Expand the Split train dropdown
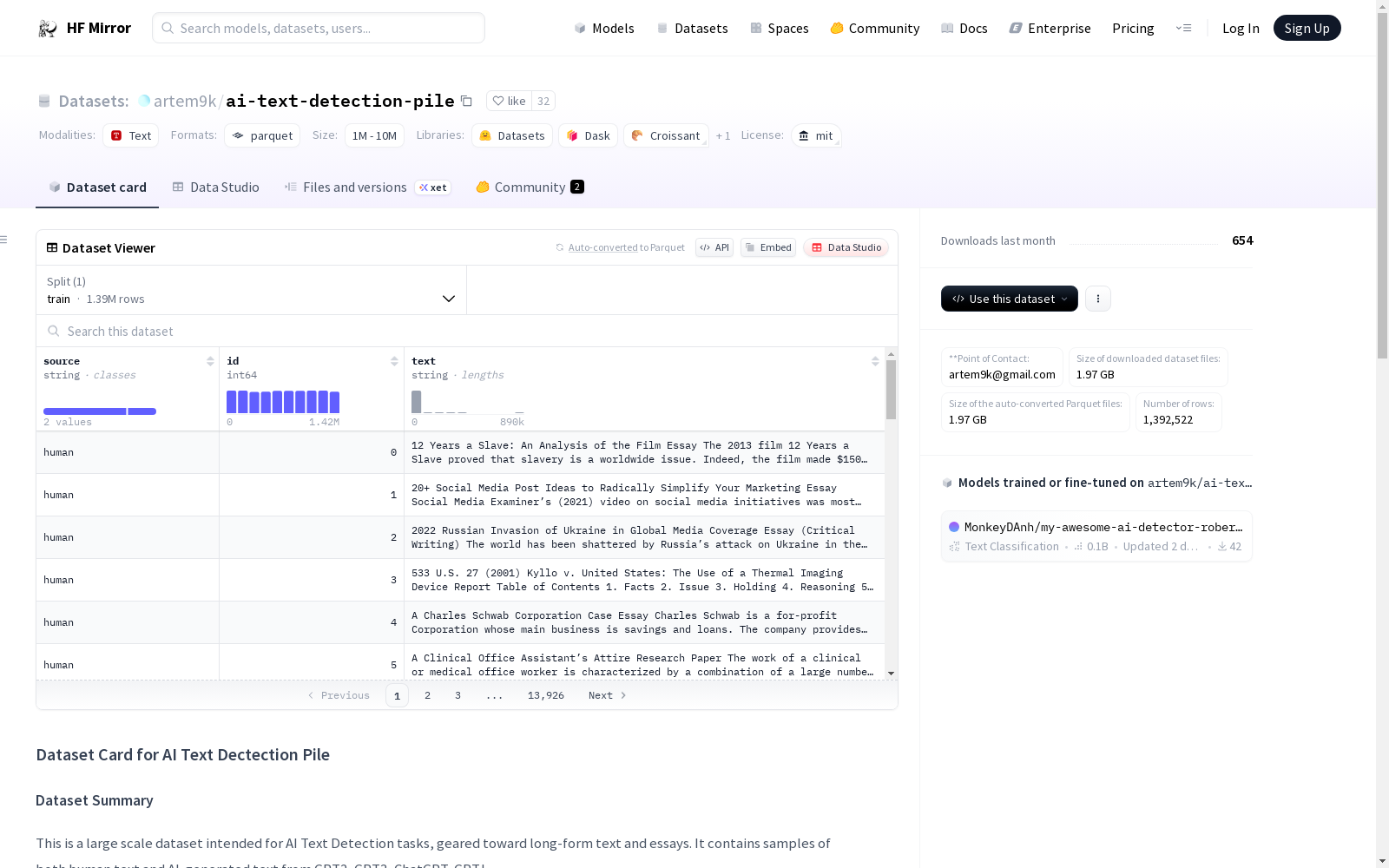The width and height of the screenshot is (1389, 868). click(252, 290)
